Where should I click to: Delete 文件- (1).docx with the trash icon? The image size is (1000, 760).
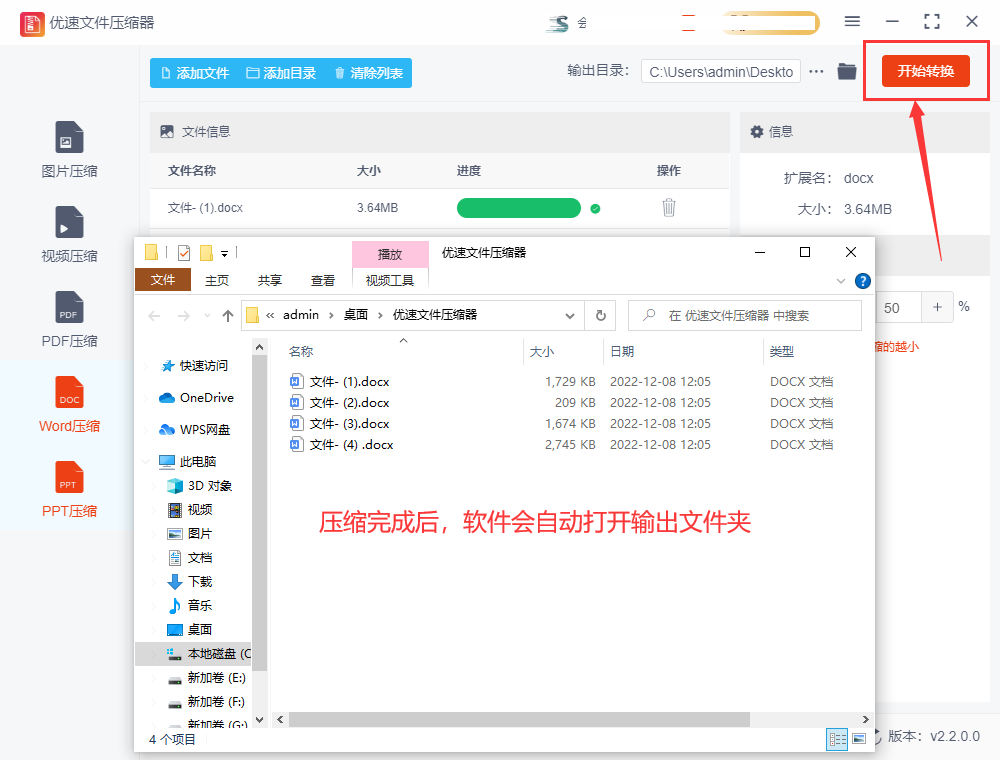pos(668,207)
